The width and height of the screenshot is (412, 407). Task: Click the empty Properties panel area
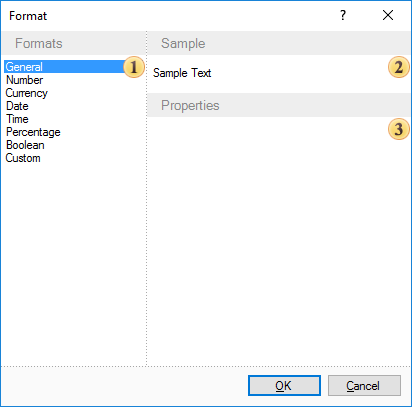[x=279, y=241]
